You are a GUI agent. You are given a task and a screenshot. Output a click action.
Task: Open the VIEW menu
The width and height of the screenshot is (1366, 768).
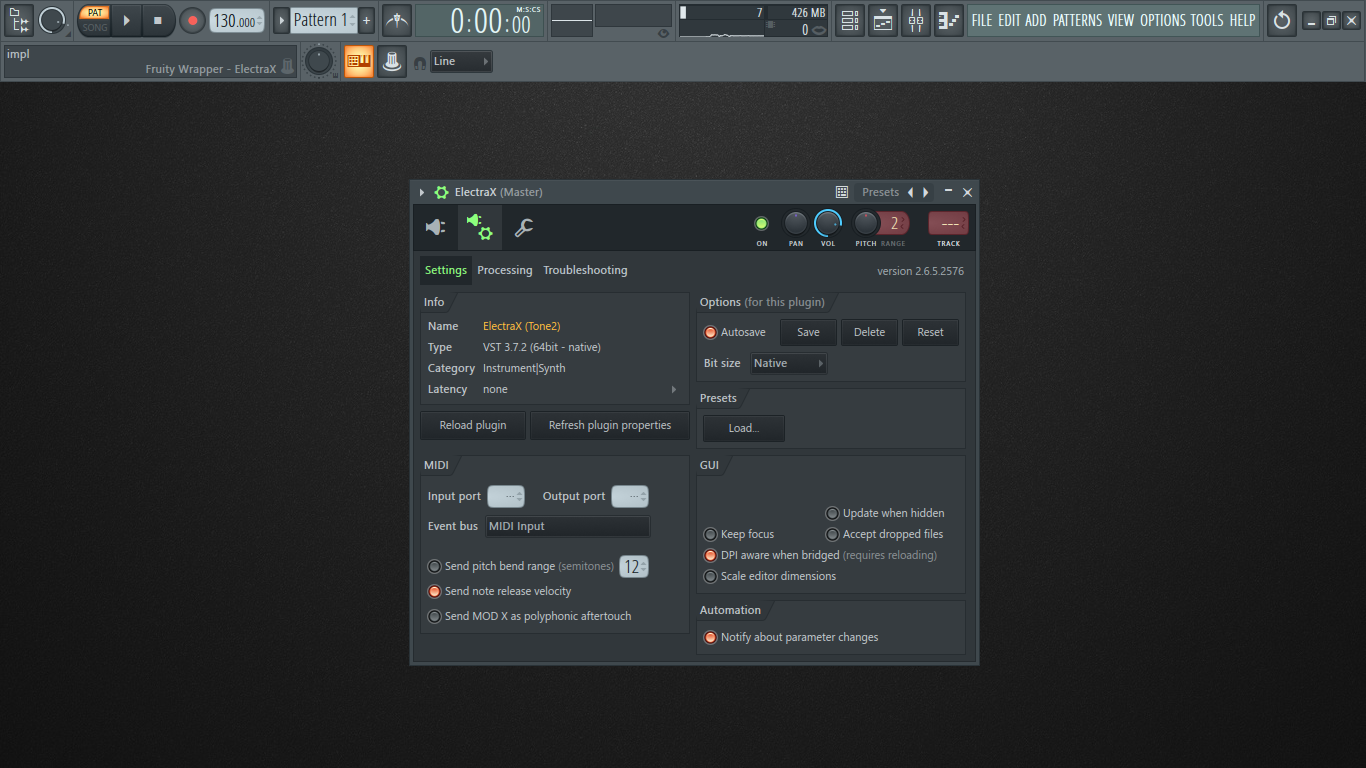pos(1121,20)
